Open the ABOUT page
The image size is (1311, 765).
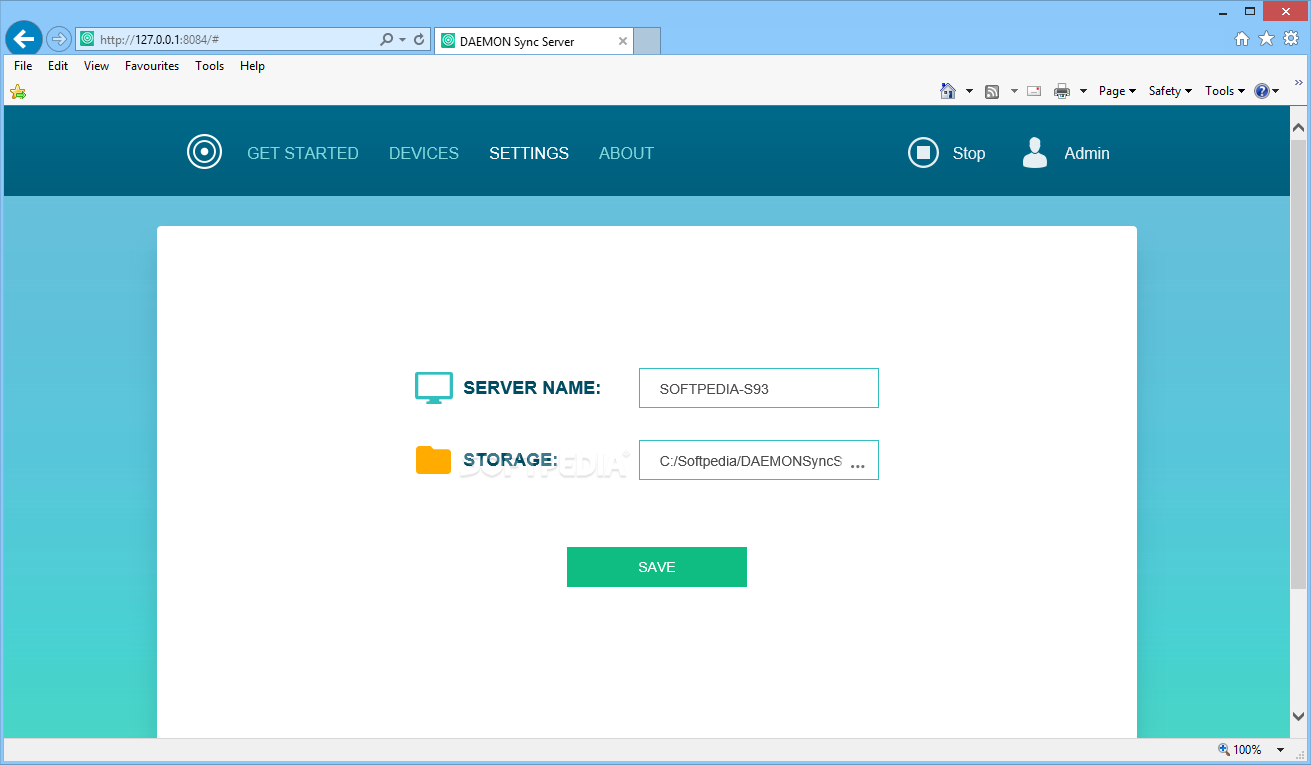click(626, 153)
